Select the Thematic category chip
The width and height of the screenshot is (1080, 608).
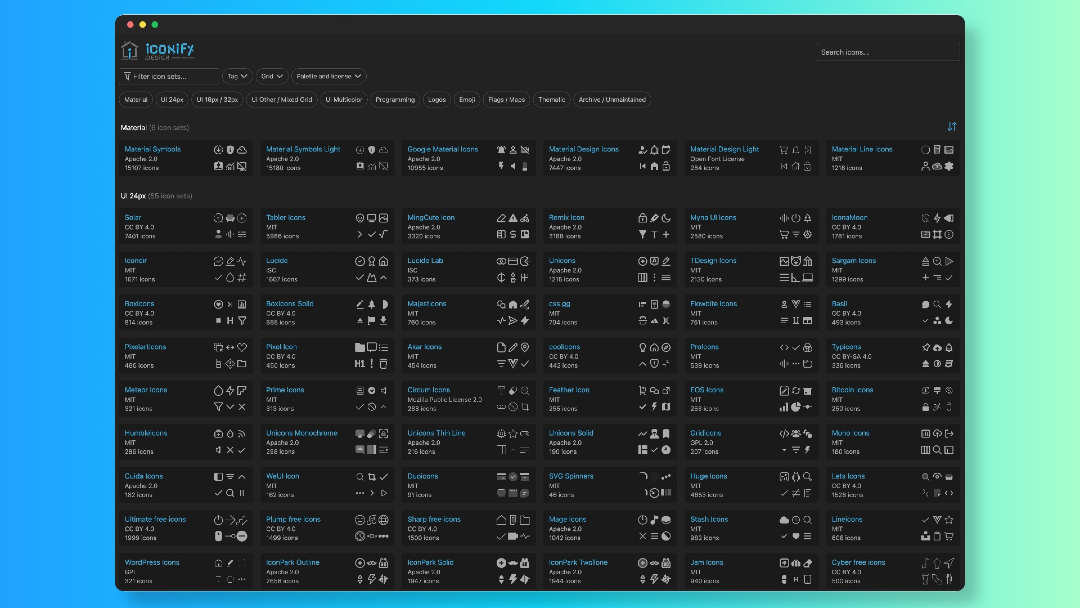[x=552, y=100]
